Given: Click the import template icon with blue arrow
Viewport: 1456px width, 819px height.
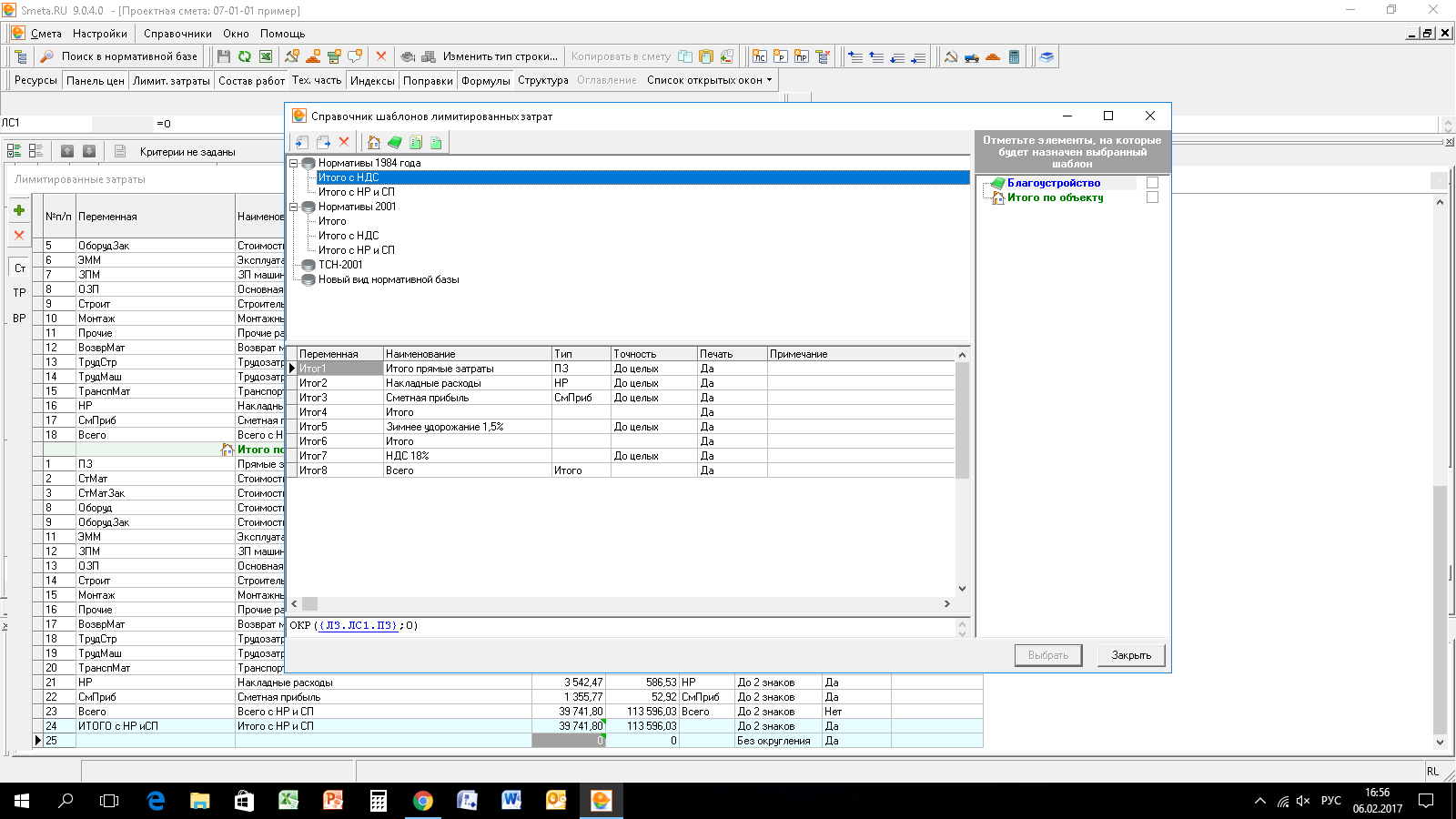Looking at the screenshot, I should pos(302,142).
